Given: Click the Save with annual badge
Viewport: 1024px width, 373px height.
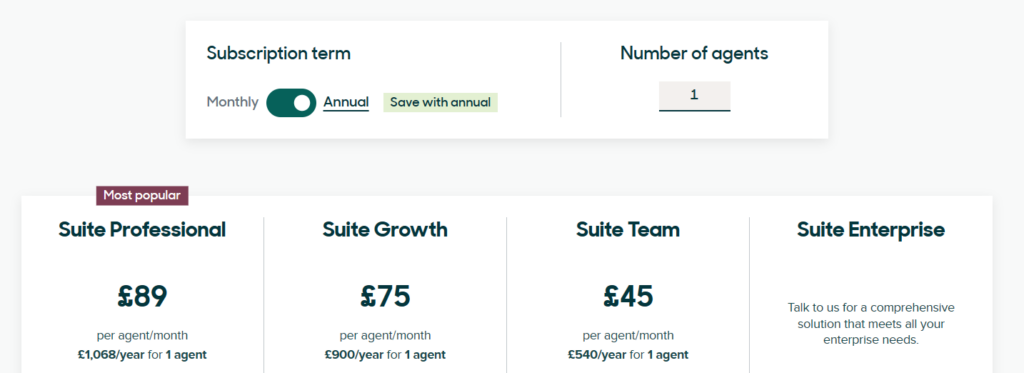Looking at the screenshot, I should click(x=440, y=103).
